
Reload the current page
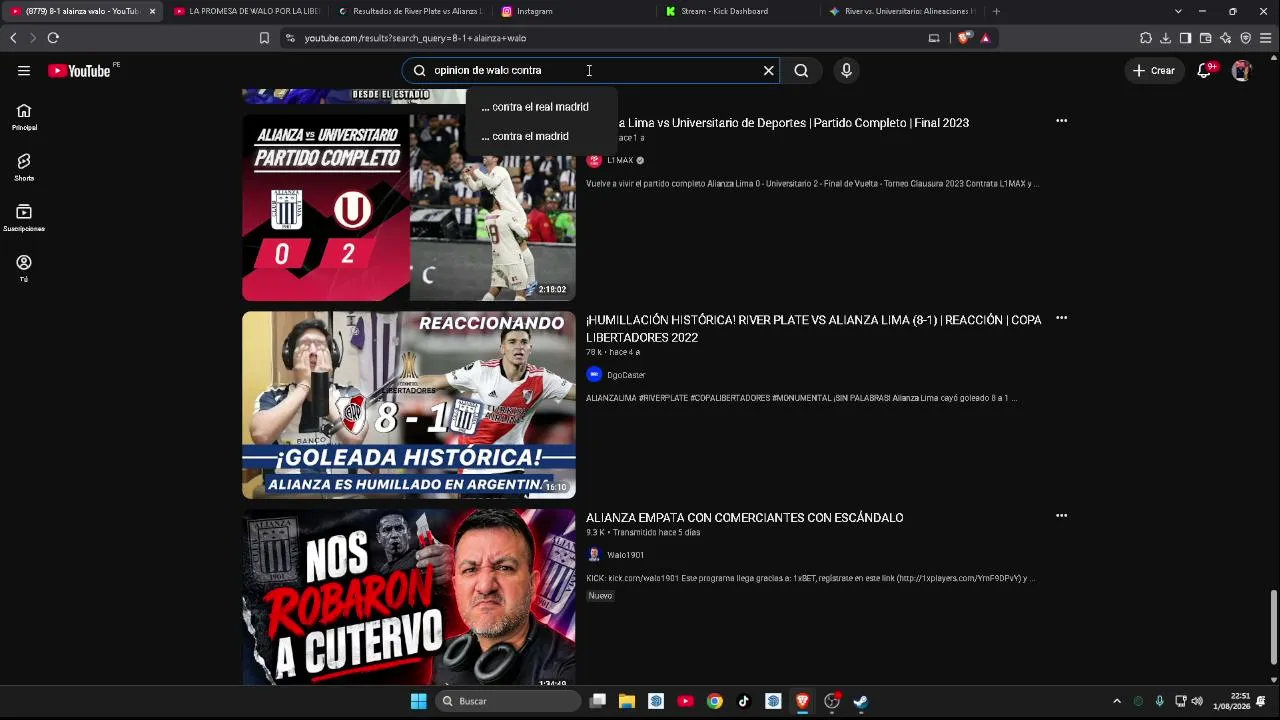pos(53,38)
